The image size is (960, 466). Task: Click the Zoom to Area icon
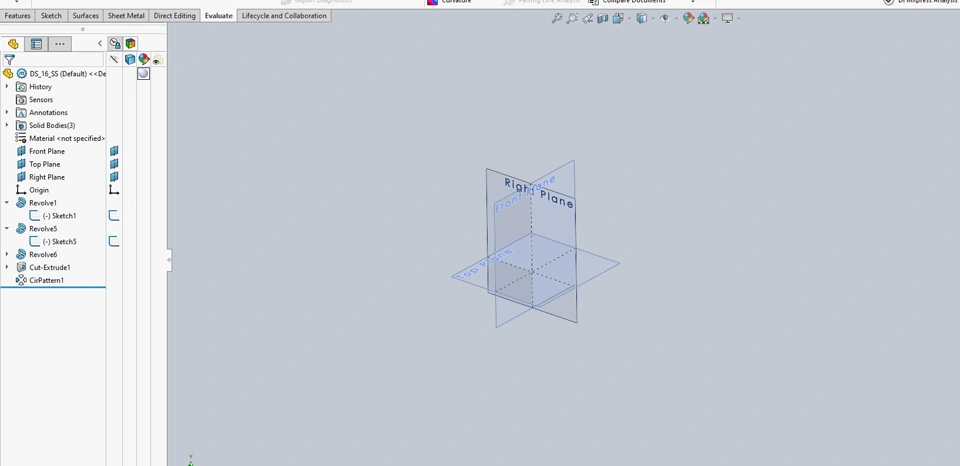[572, 19]
